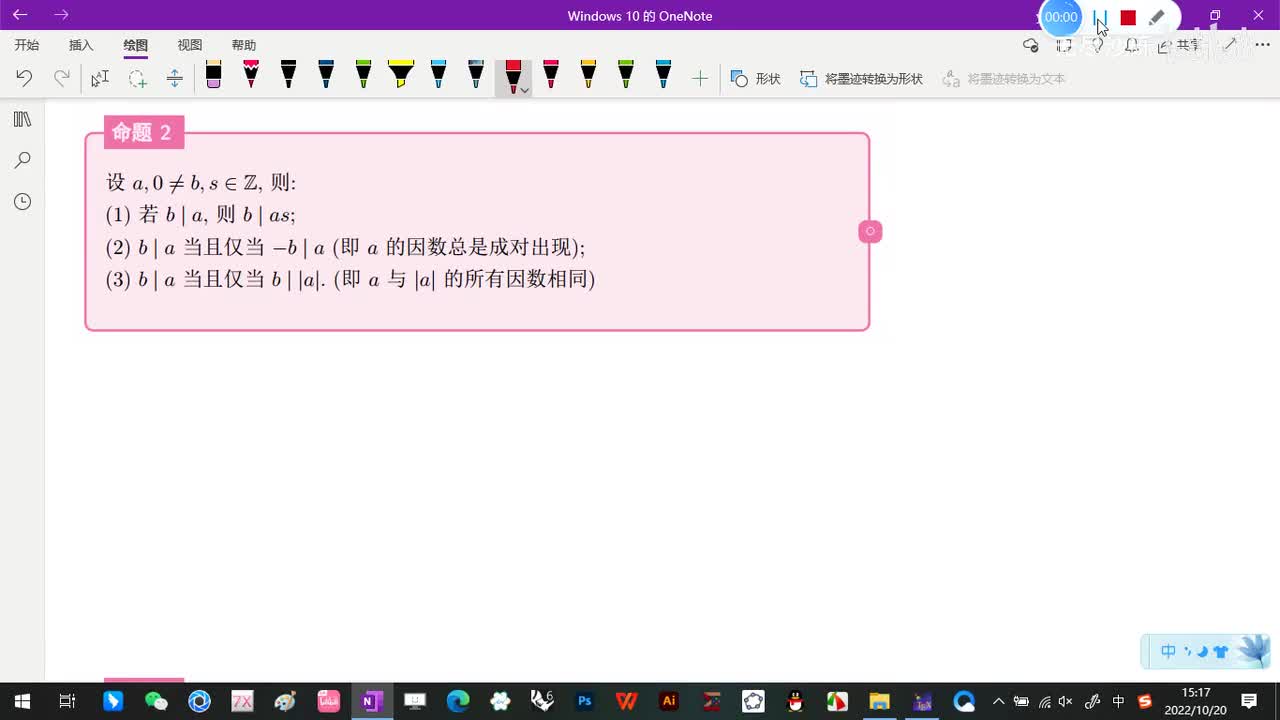Open Adobe Illustrator from the taskbar
The width and height of the screenshot is (1280, 720).
point(669,701)
